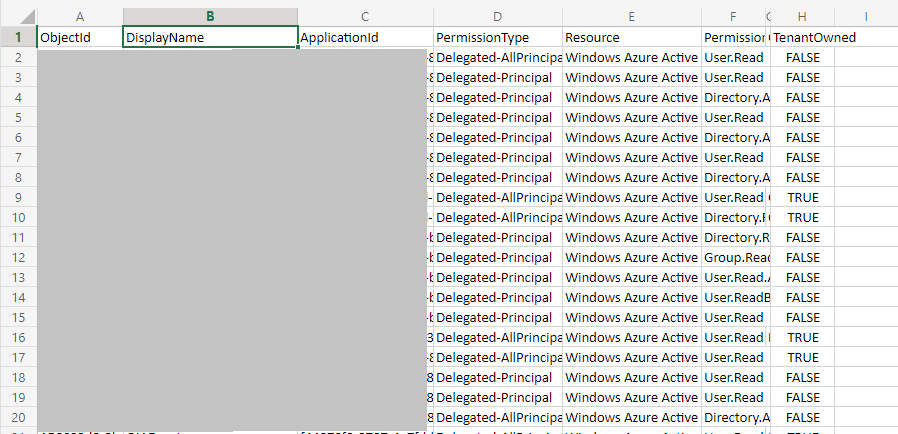Select FALSE cell in row 7
Image resolution: width=898 pixels, height=434 pixels.
tap(802, 157)
